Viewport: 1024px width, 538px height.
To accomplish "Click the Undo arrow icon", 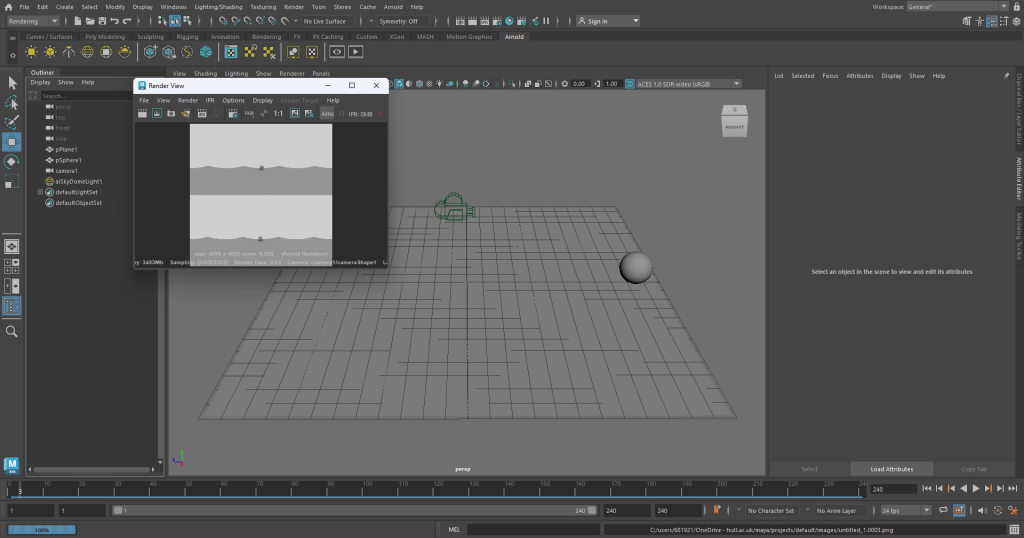I will pos(115,21).
